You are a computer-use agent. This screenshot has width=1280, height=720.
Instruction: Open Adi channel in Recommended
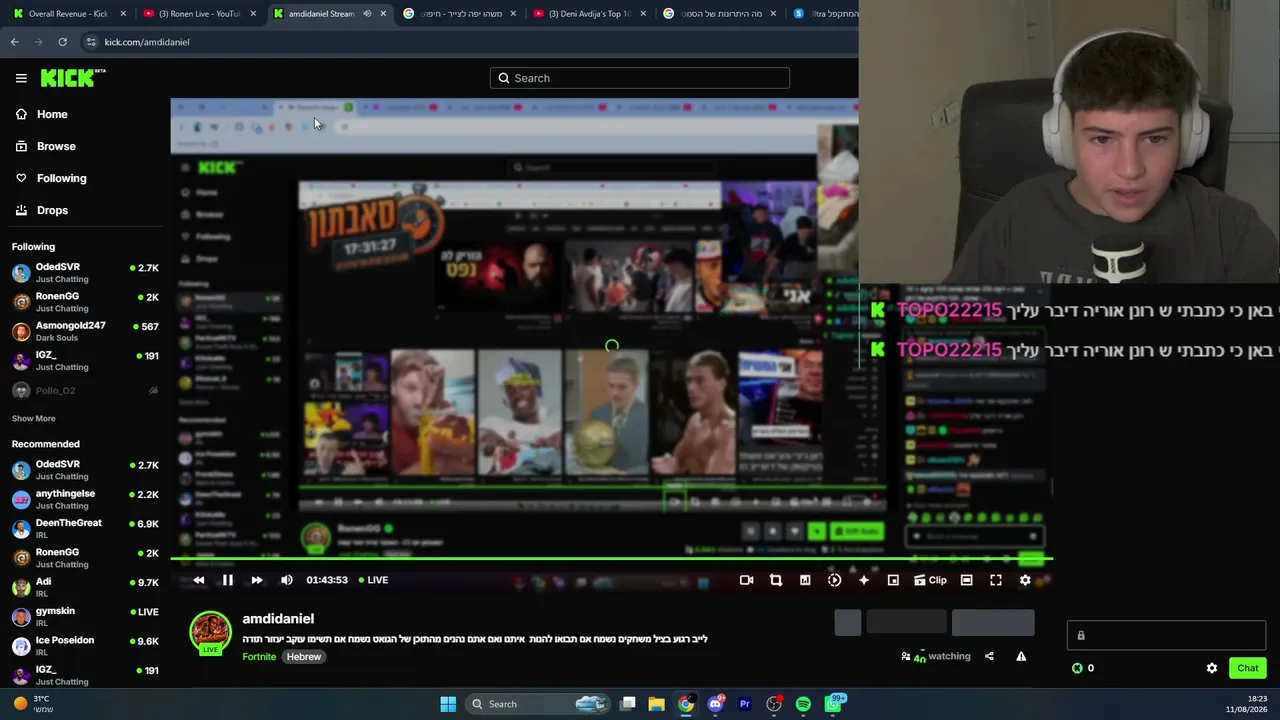[85, 587]
